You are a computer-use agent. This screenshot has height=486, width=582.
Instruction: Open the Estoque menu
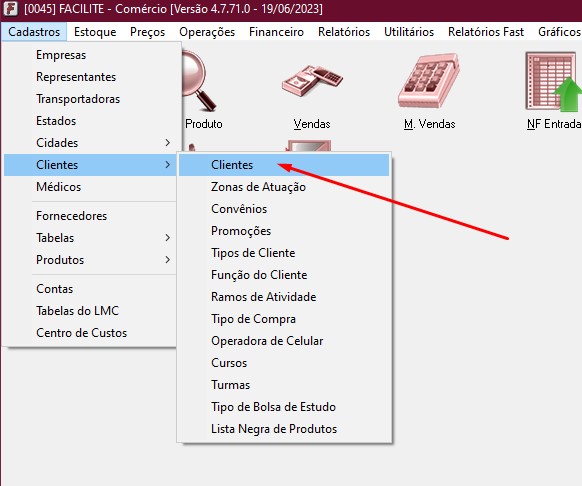click(x=95, y=32)
